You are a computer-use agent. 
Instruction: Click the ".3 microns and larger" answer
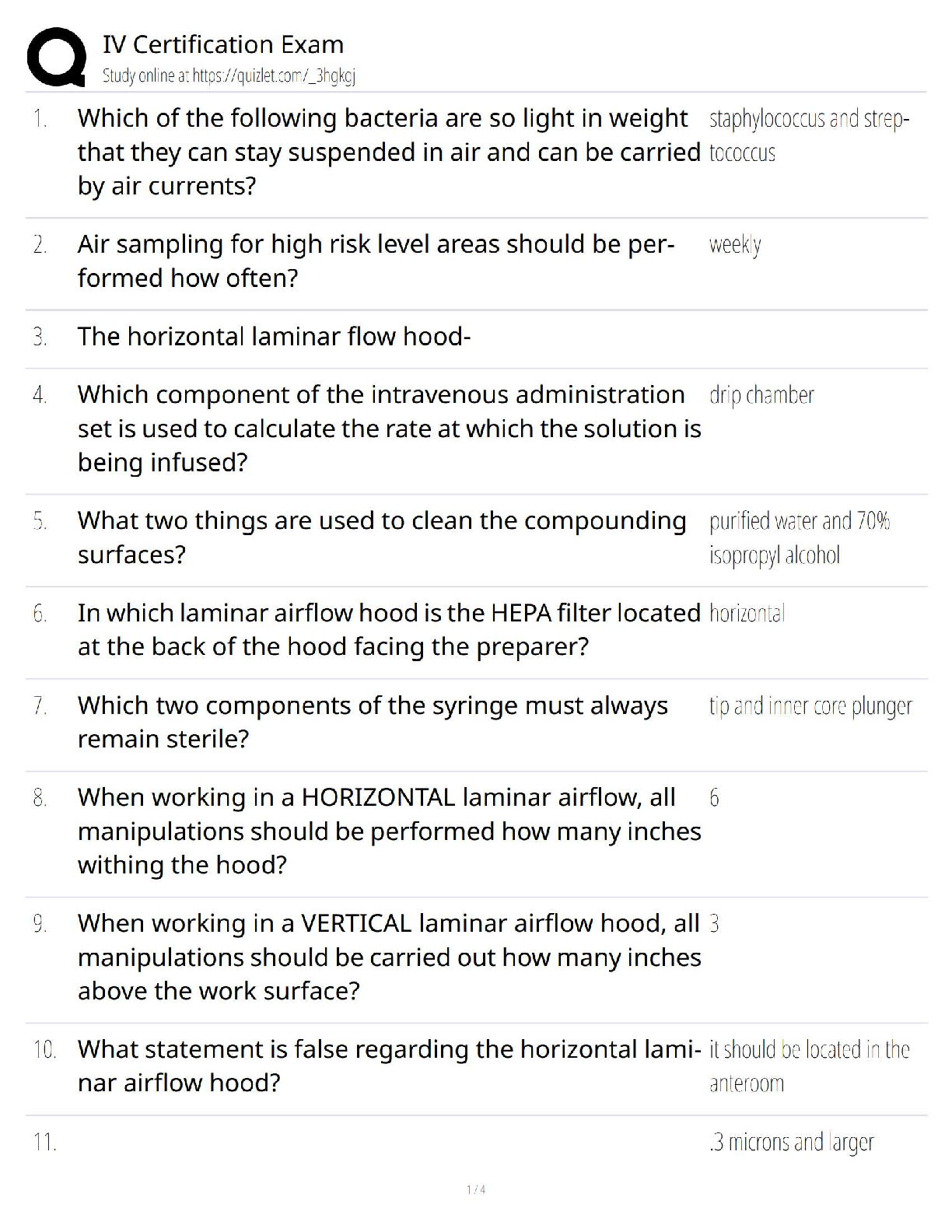(792, 1143)
